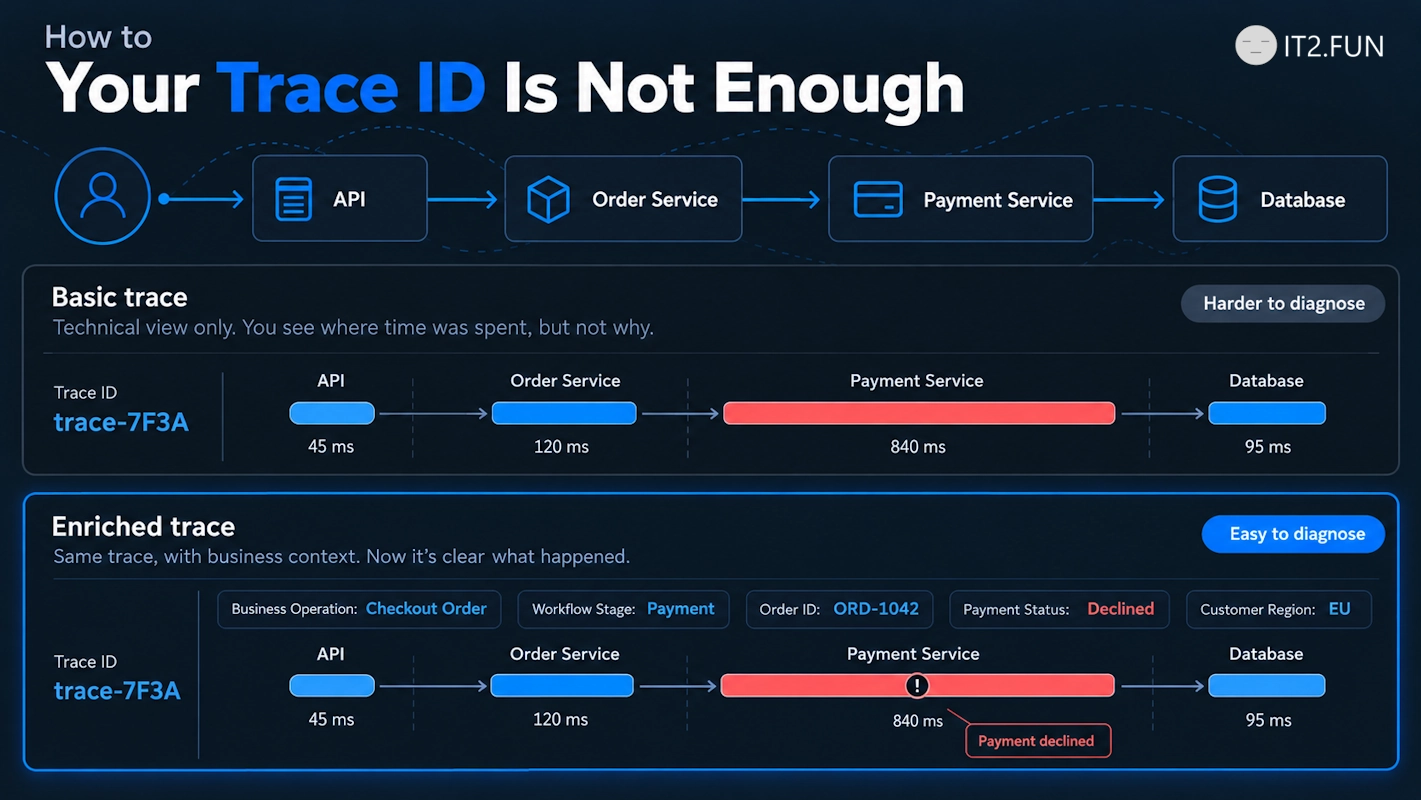Click the "Basic trace" heading
This screenshot has width=1421, height=800.
120,297
